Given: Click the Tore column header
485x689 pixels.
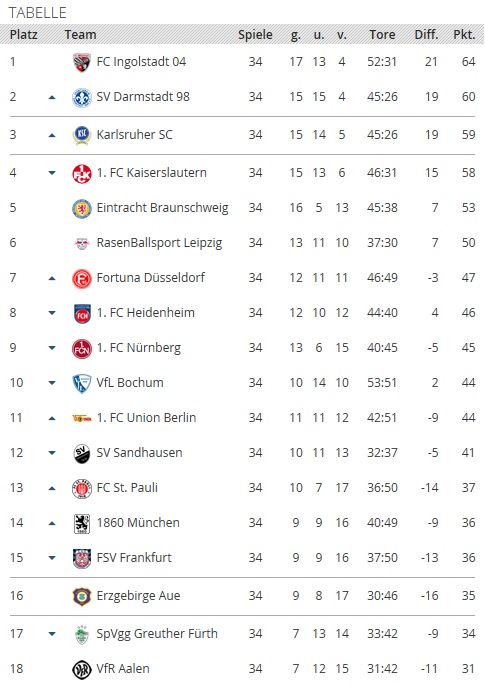Looking at the screenshot, I should tap(382, 34).
